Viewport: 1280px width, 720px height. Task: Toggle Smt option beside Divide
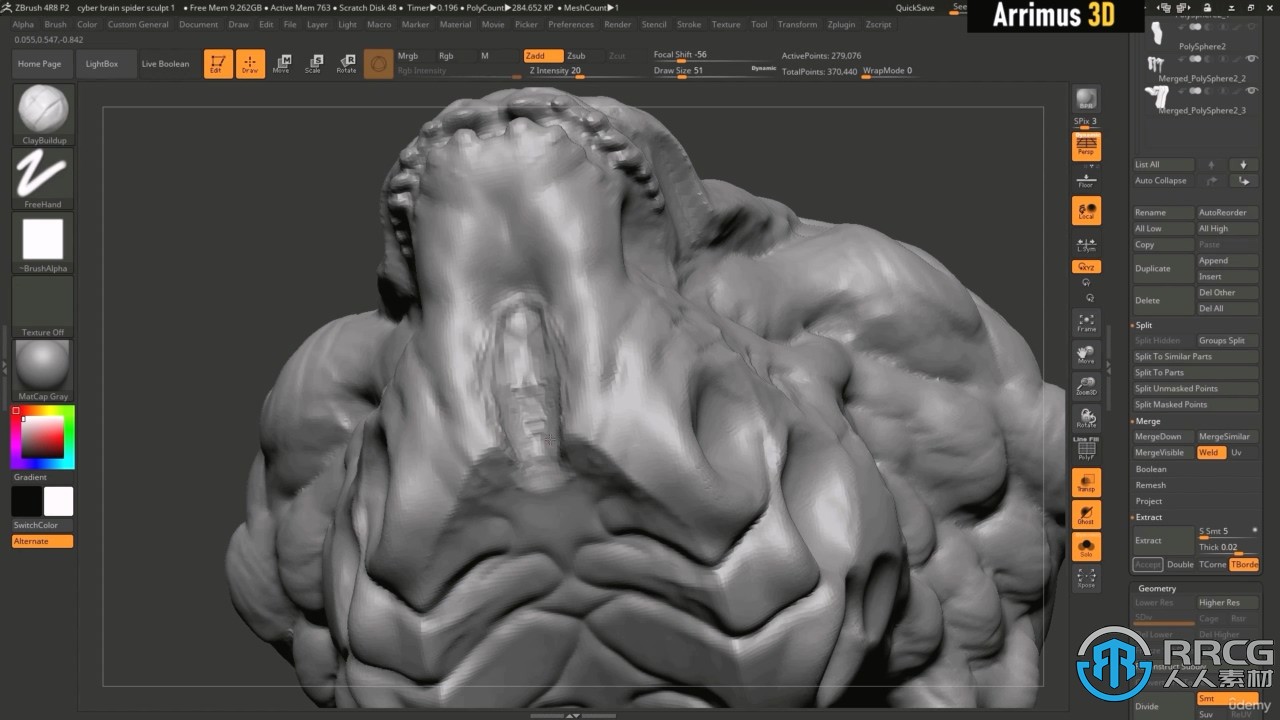1227,699
